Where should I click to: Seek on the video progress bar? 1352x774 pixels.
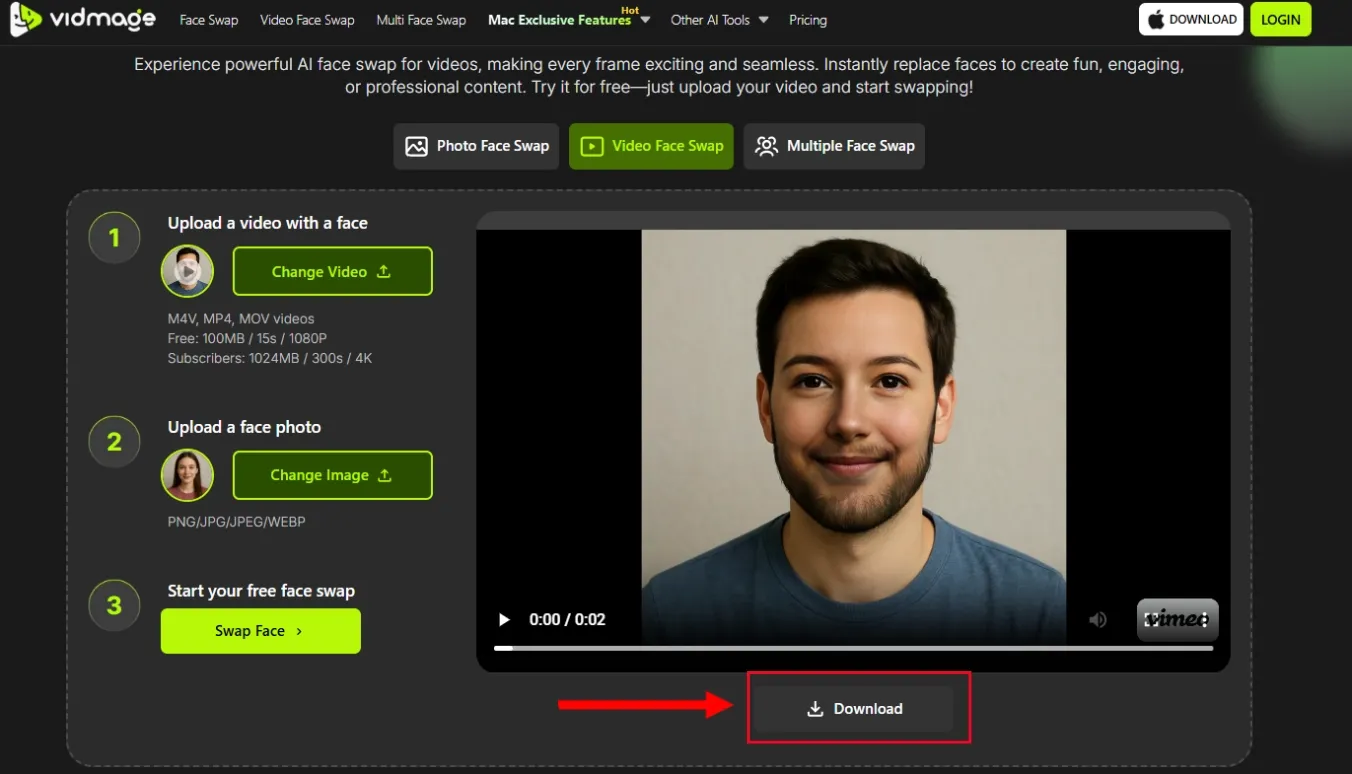pos(853,648)
